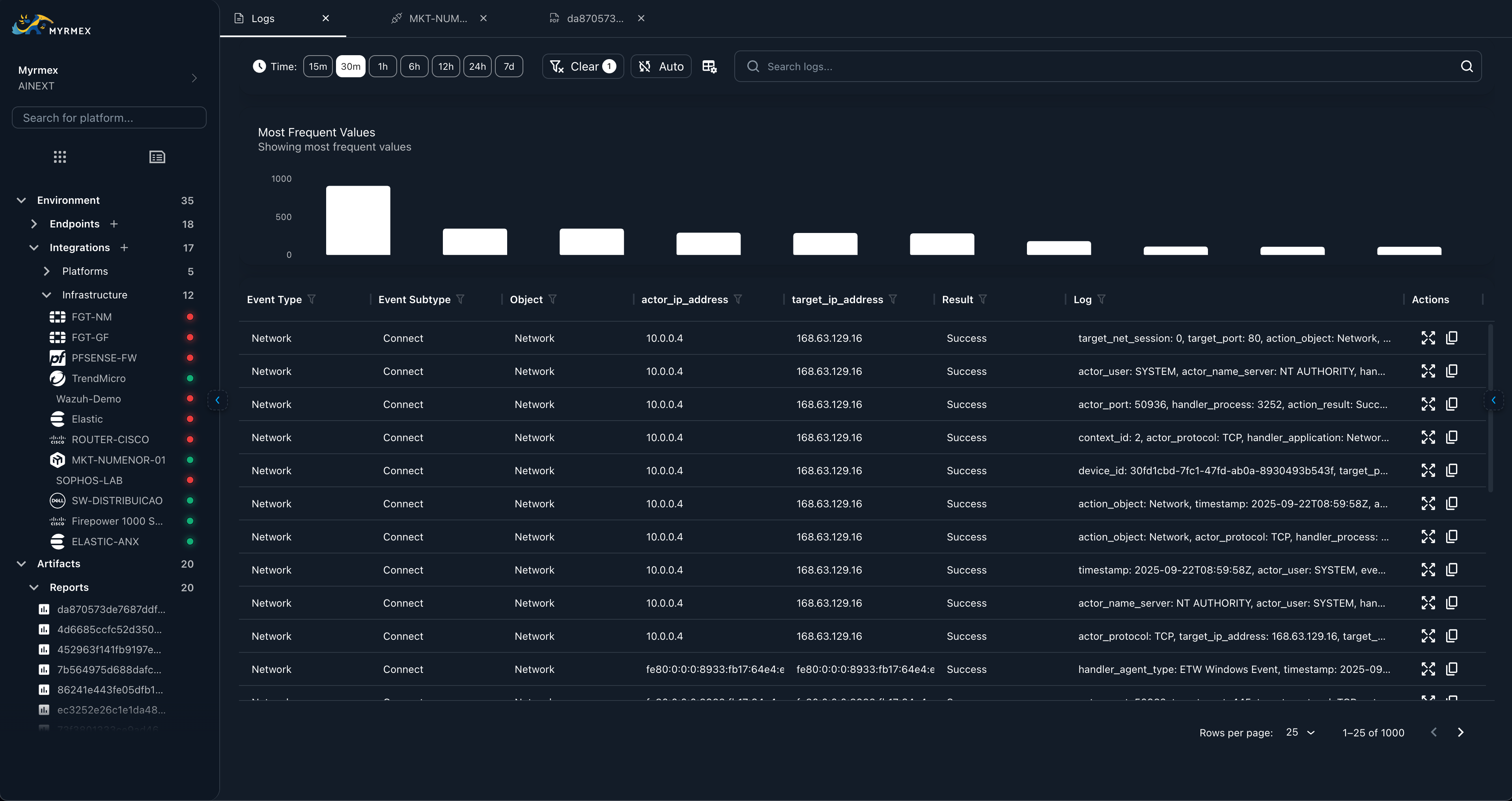This screenshot has height=801, width=1512.
Task: Select the da870573 PDF report tab
Action: (595, 18)
